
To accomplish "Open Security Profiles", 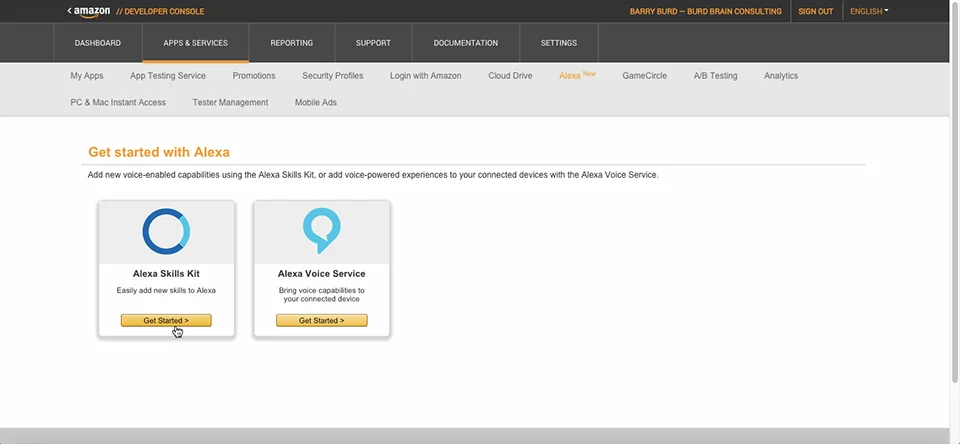I will click(332, 76).
